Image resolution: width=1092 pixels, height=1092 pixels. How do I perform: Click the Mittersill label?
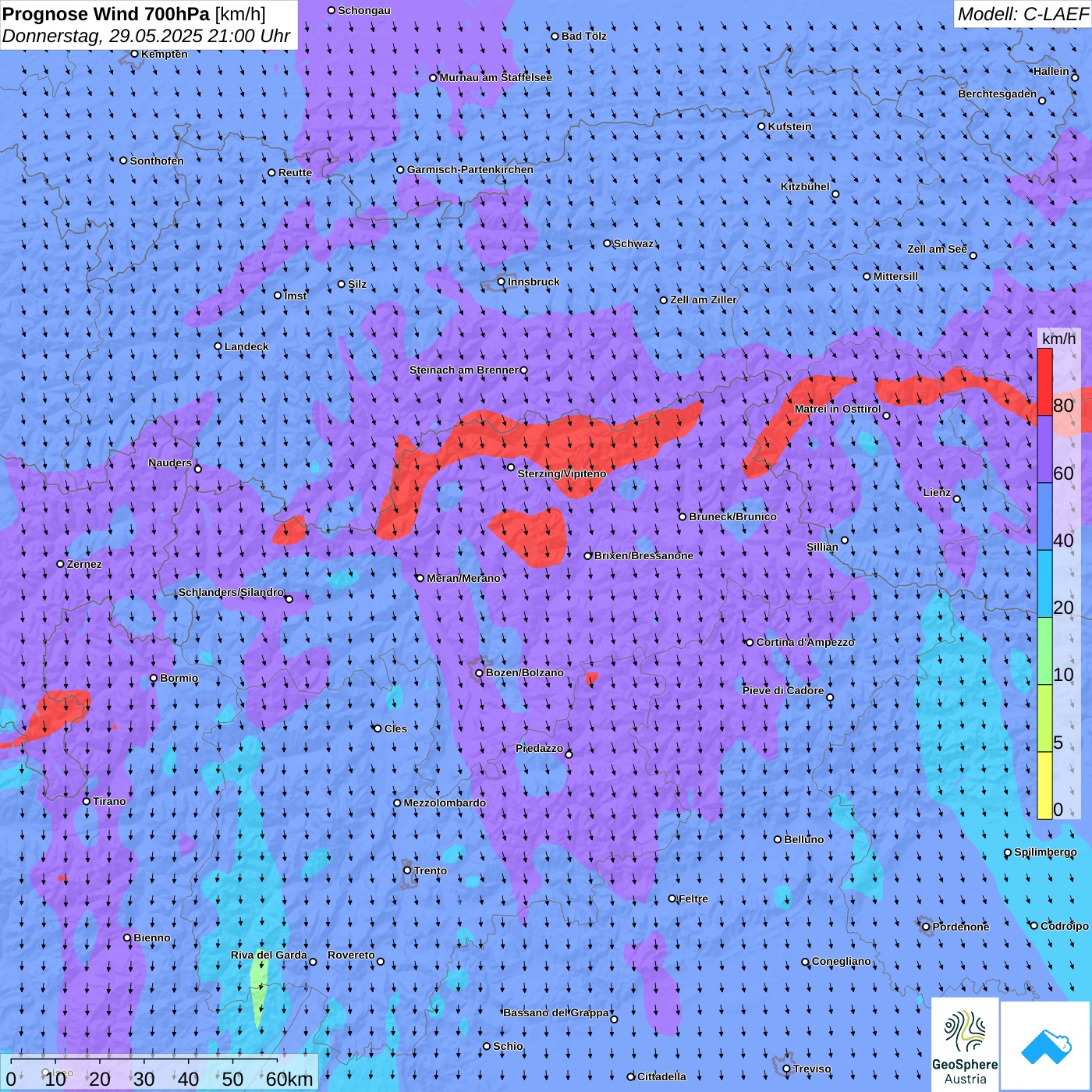pos(896,276)
